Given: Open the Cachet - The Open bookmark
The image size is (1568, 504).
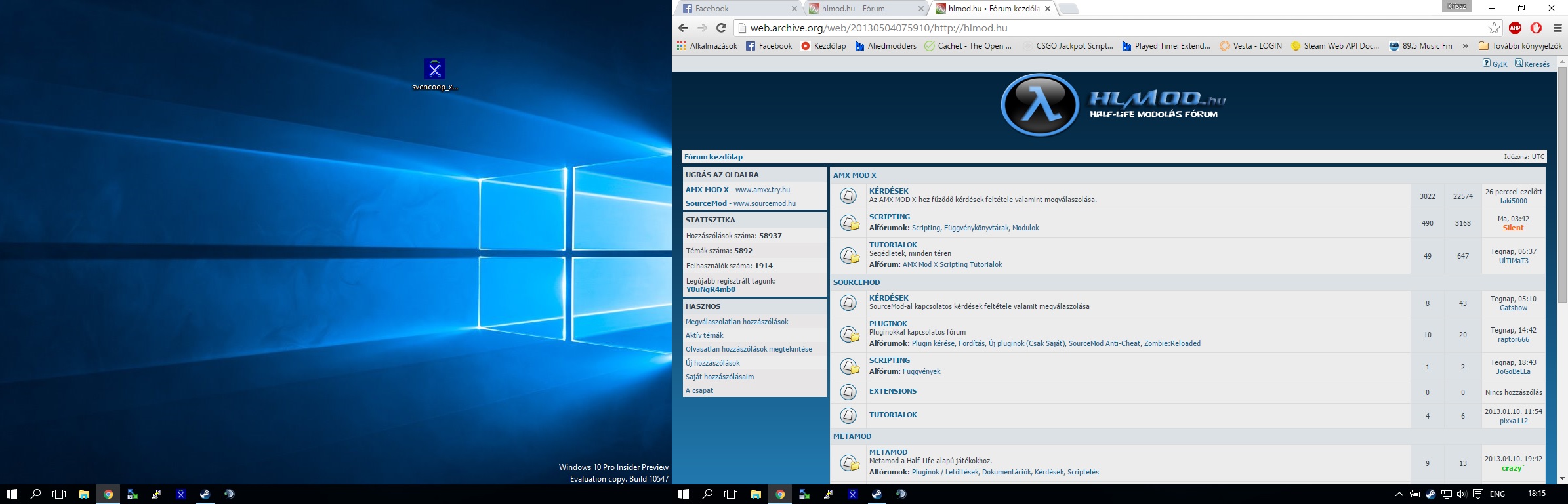Looking at the screenshot, I should coord(968,46).
